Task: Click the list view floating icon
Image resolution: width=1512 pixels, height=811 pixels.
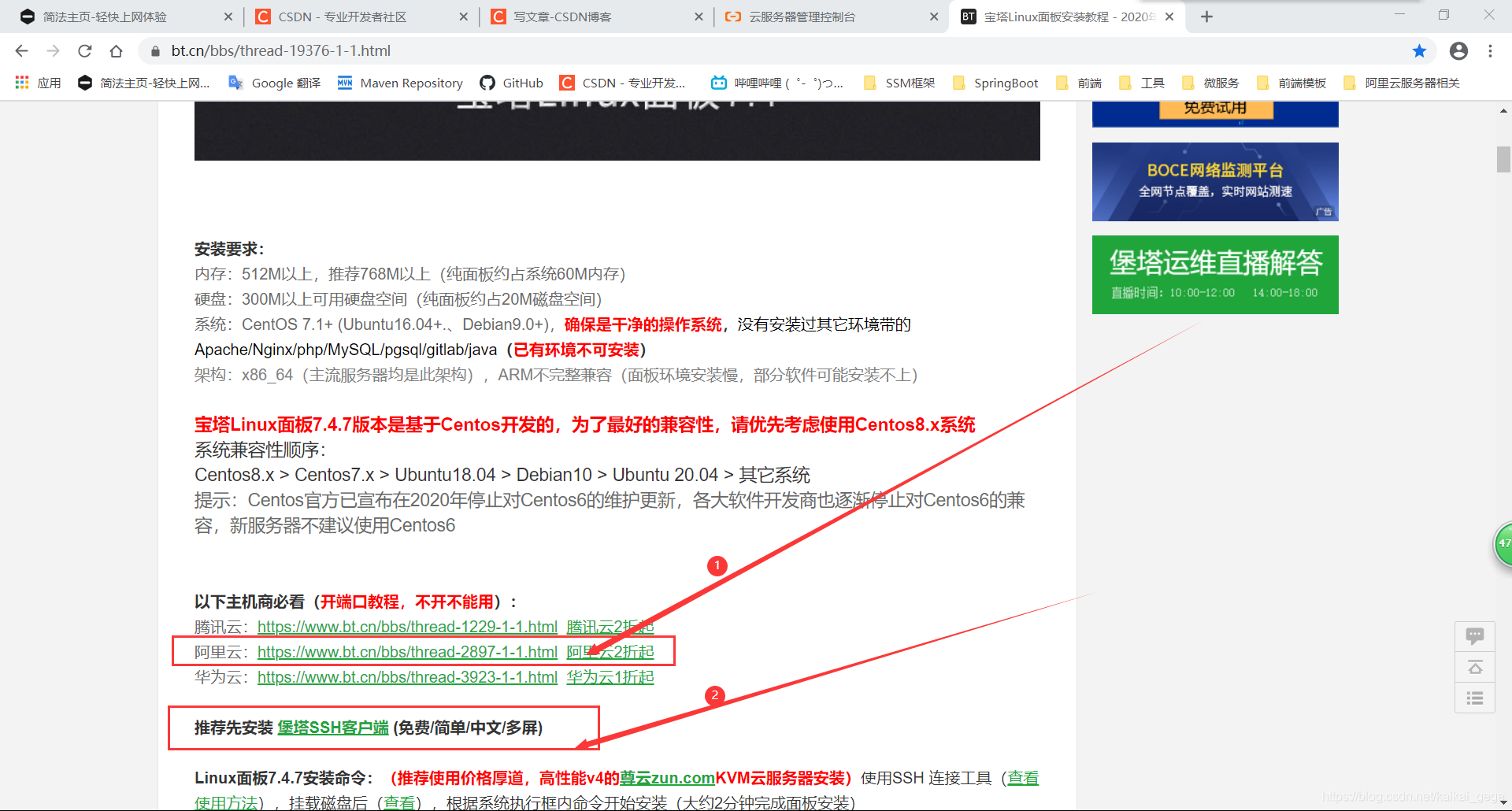Action: (1475, 698)
